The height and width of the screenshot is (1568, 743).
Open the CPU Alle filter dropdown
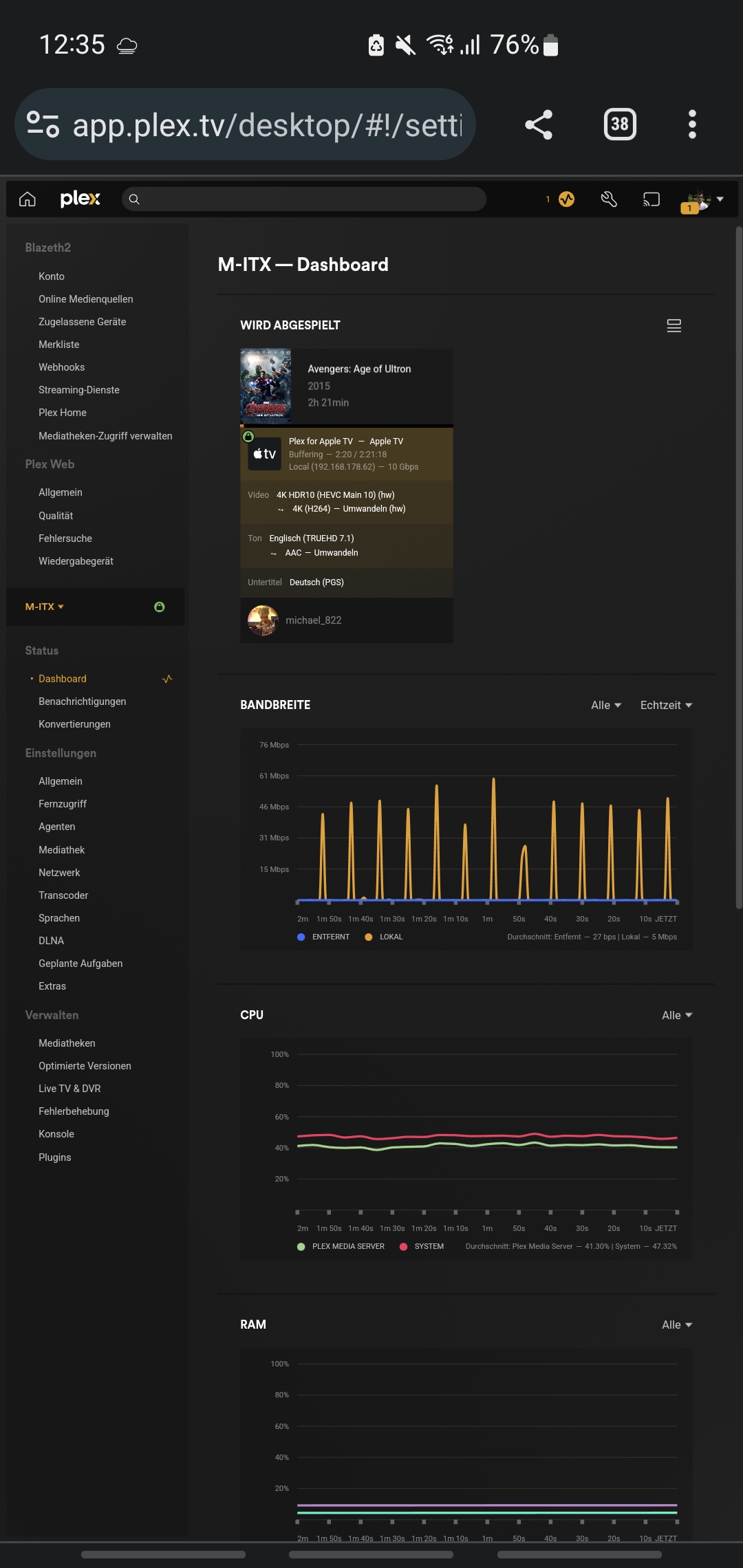(677, 1015)
